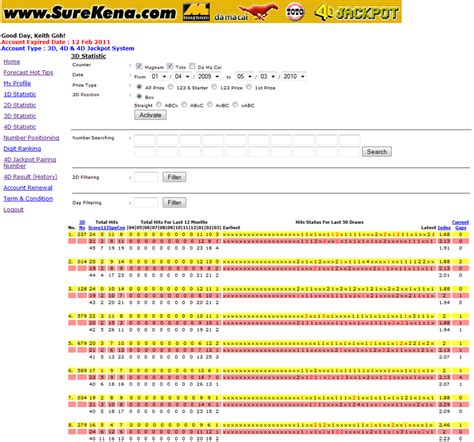The width and height of the screenshot is (474, 442).
Task: Open the To year dropdown showing 2010
Action: [294, 77]
